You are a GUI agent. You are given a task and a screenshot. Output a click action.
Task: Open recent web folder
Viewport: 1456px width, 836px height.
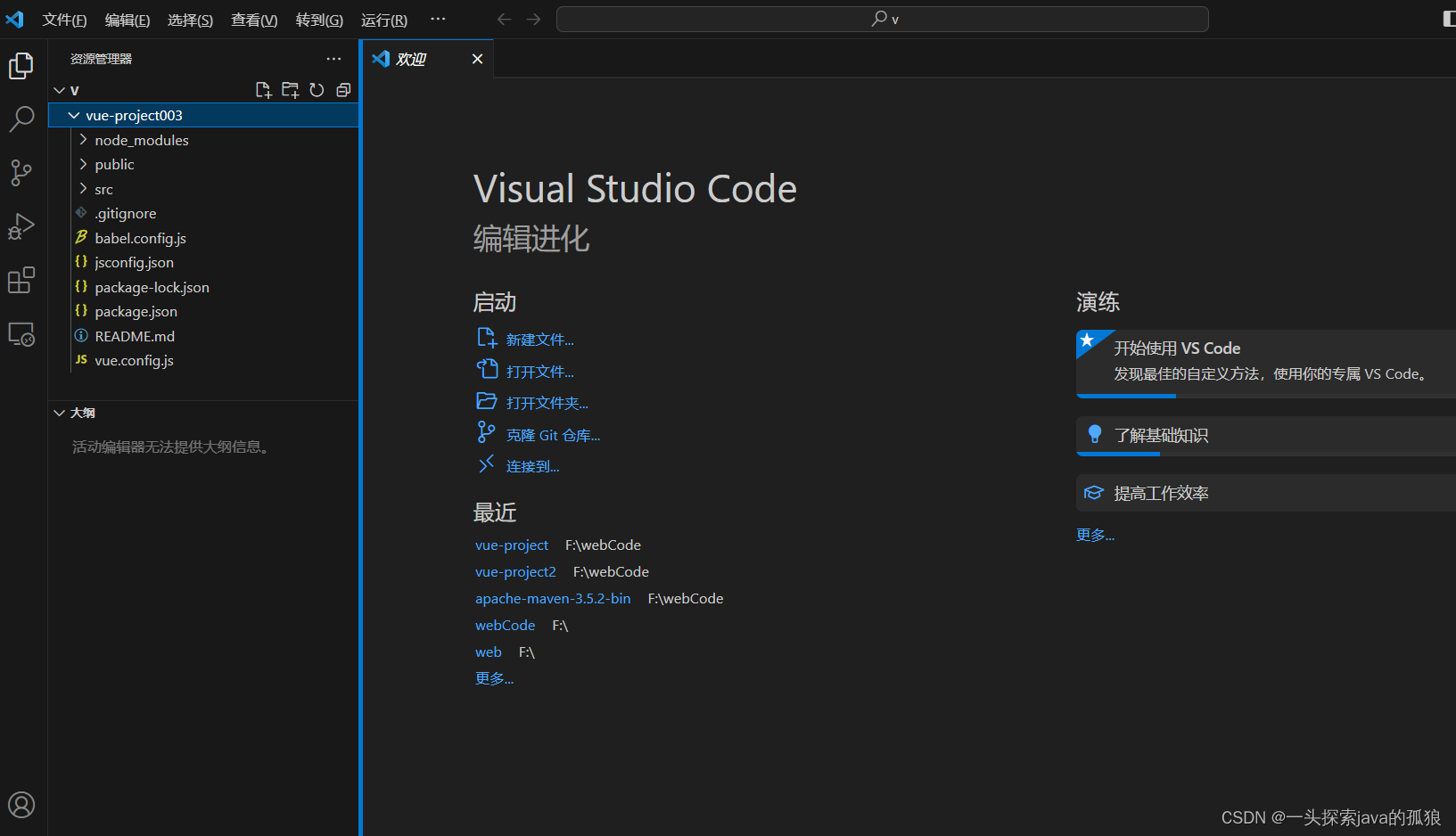click(x=489, y=652)
